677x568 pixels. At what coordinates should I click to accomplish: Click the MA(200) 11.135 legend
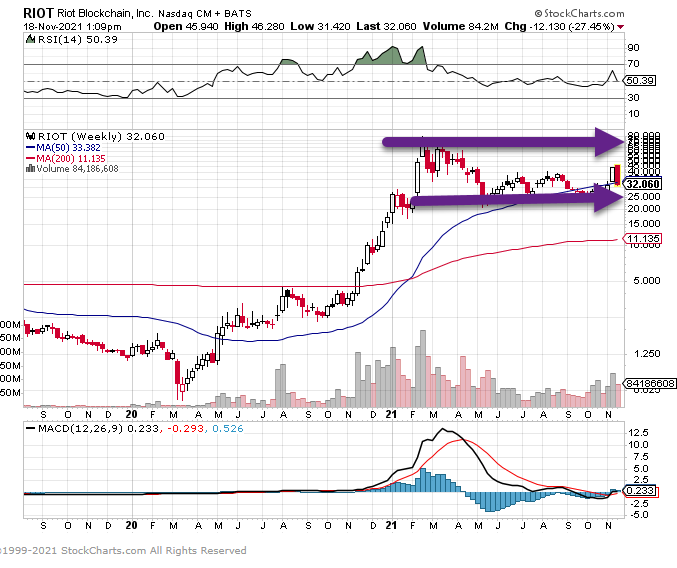point(66,158)
